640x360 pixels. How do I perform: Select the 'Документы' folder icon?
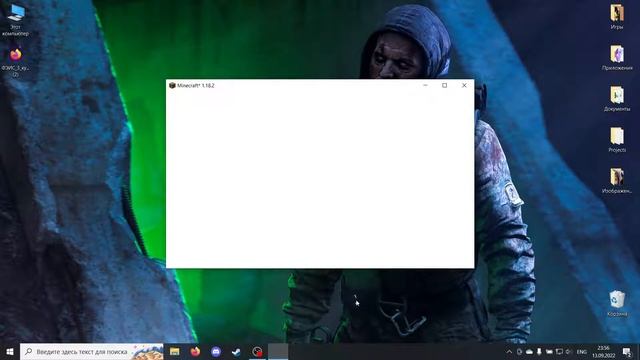pyautogui.click(x=617, y=99)
